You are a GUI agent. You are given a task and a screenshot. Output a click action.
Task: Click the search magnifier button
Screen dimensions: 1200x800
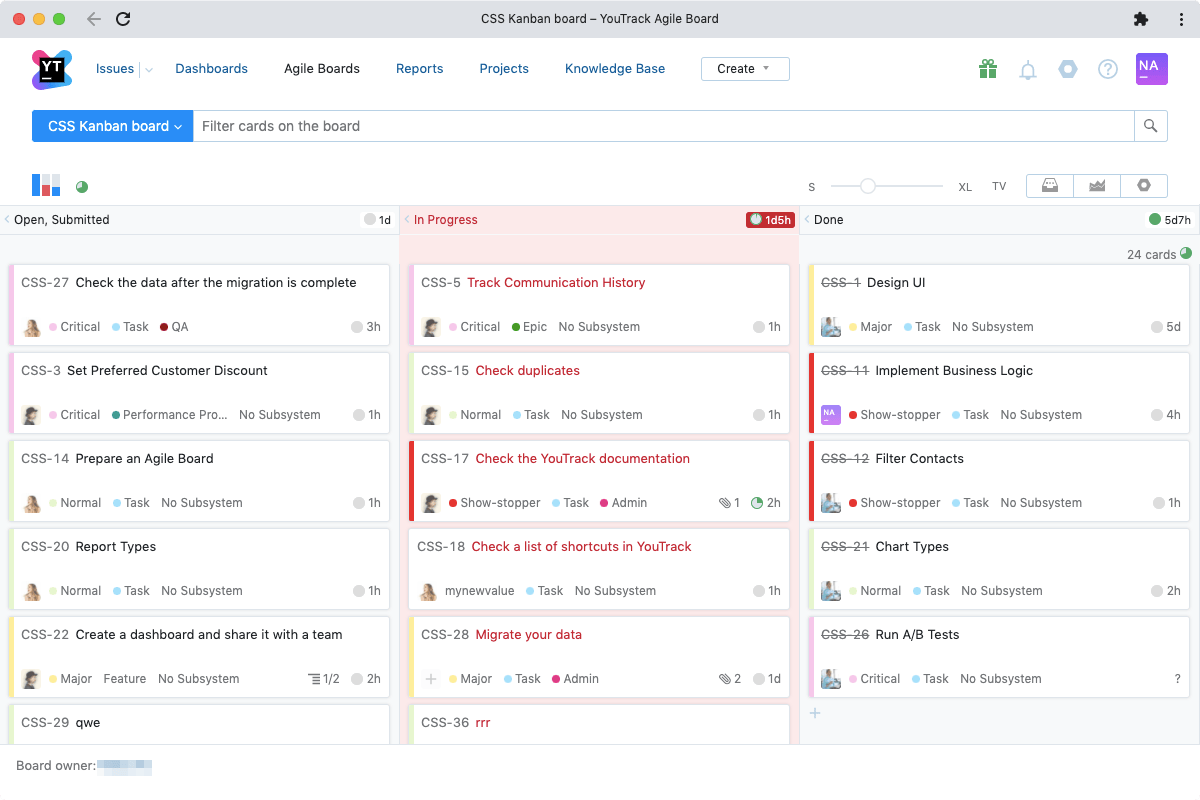point(1150,126)
